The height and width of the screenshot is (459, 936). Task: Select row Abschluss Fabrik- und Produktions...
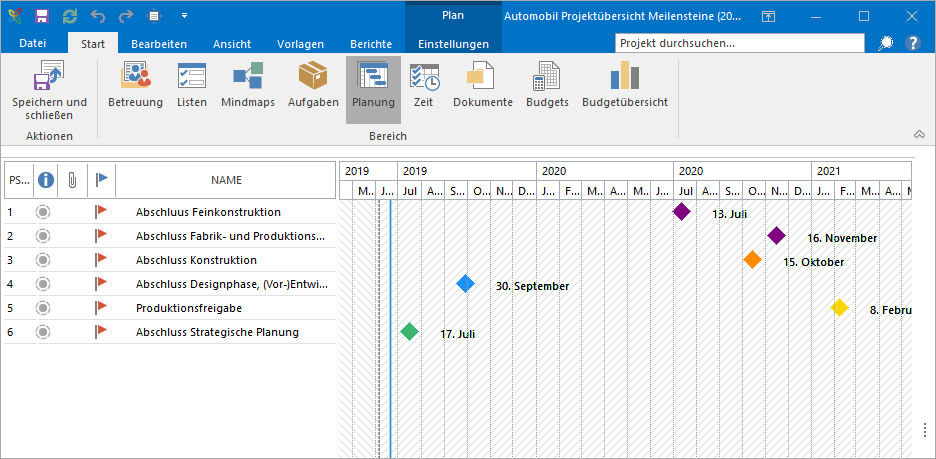click(x=170, y=236)
